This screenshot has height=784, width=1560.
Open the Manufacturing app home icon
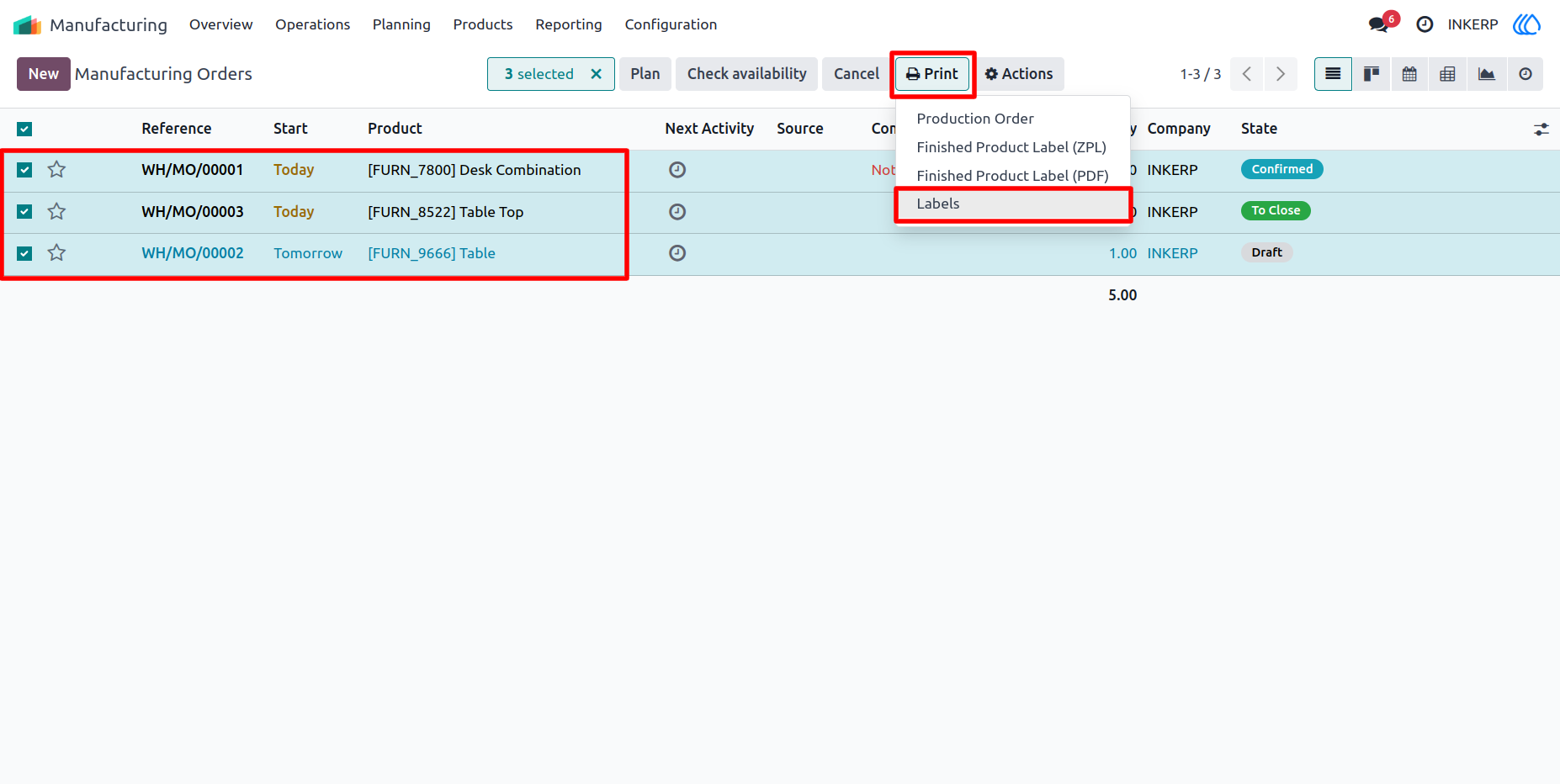point(27,24)
